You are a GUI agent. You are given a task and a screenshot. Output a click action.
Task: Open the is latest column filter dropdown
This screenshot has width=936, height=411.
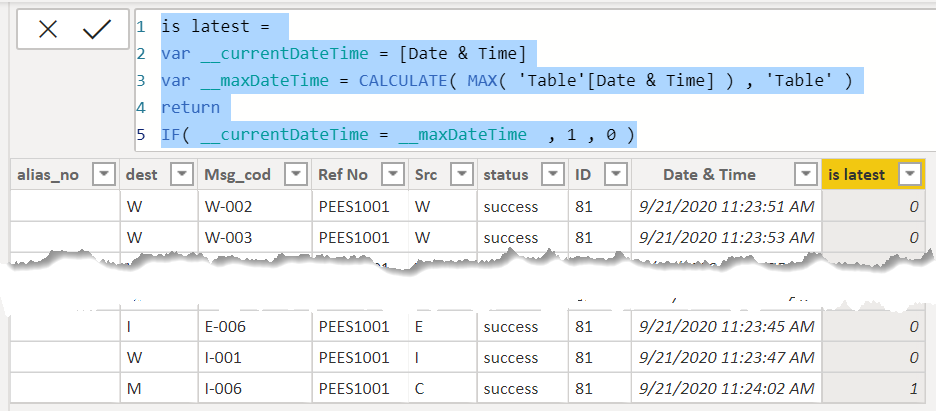tap(910, 175)
